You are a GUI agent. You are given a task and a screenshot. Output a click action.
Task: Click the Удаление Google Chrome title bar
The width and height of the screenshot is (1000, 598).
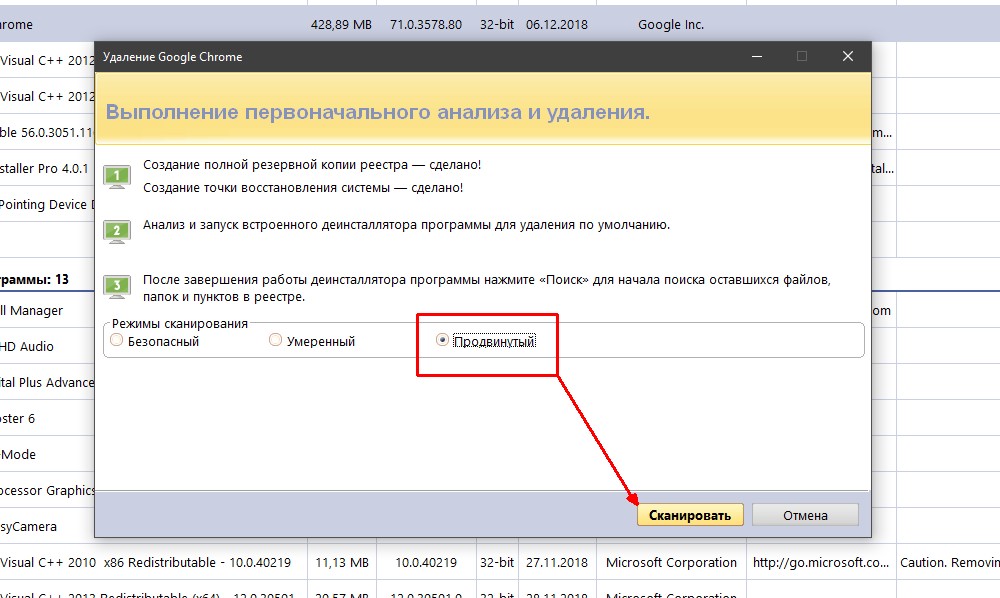click(x=400, y=57)
